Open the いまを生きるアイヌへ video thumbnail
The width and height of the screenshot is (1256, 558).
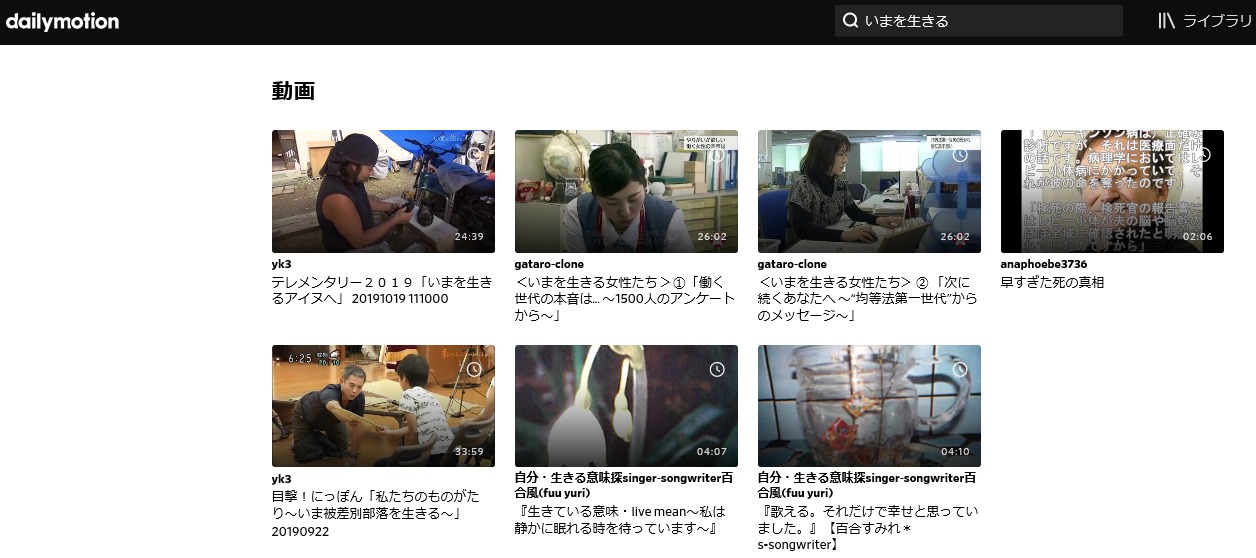(383, 191)
